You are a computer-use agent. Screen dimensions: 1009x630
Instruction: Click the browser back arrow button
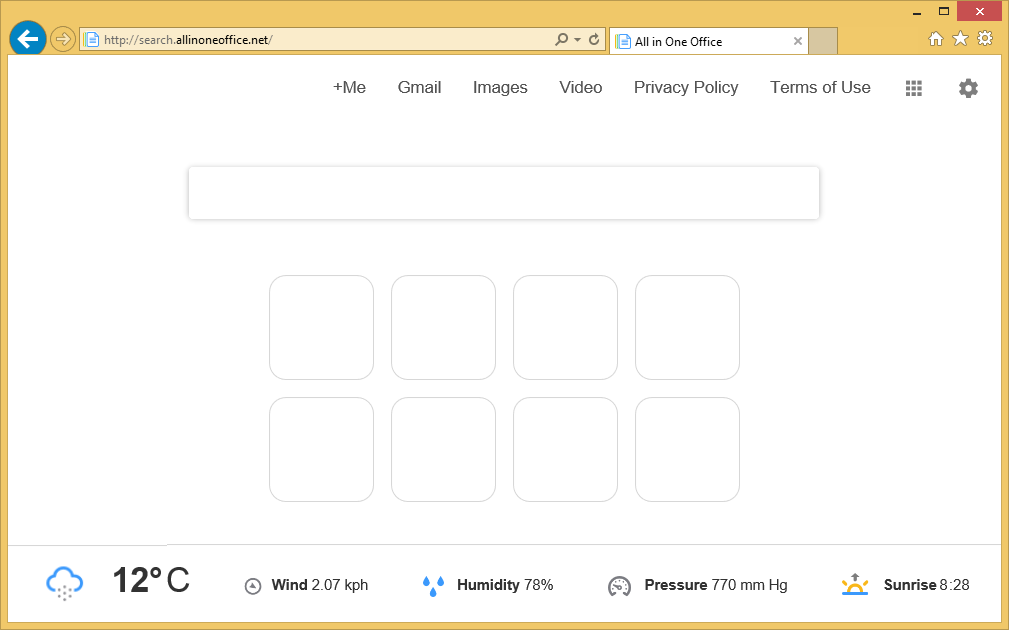[x=27, y=40]
